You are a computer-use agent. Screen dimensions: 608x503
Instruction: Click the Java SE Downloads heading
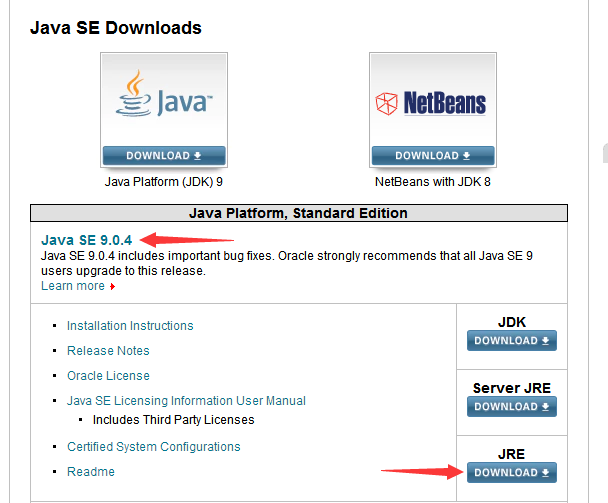point(116,28)
